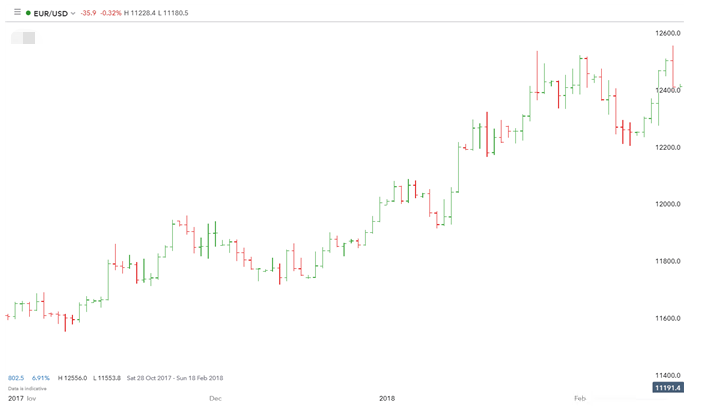The image size is (701, 406).
Task: Click the current price tag 11191.4
Action: point(666,387)
